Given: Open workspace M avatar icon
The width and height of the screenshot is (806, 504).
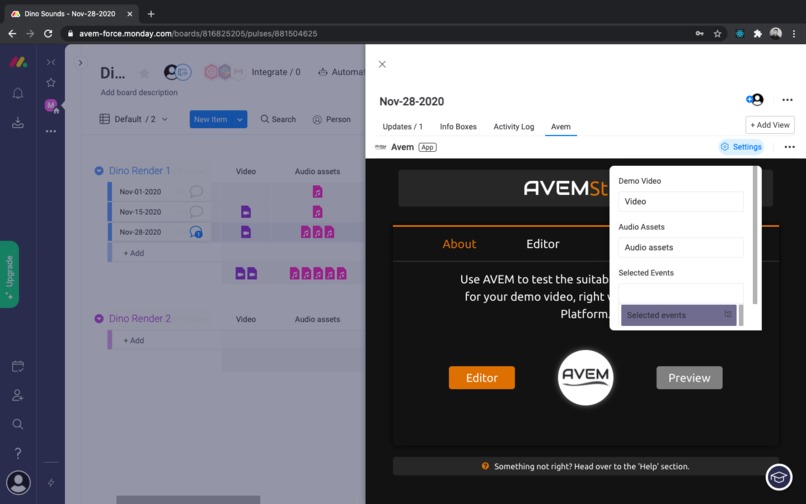Looking at the screenshot, I should click(51, 105).
